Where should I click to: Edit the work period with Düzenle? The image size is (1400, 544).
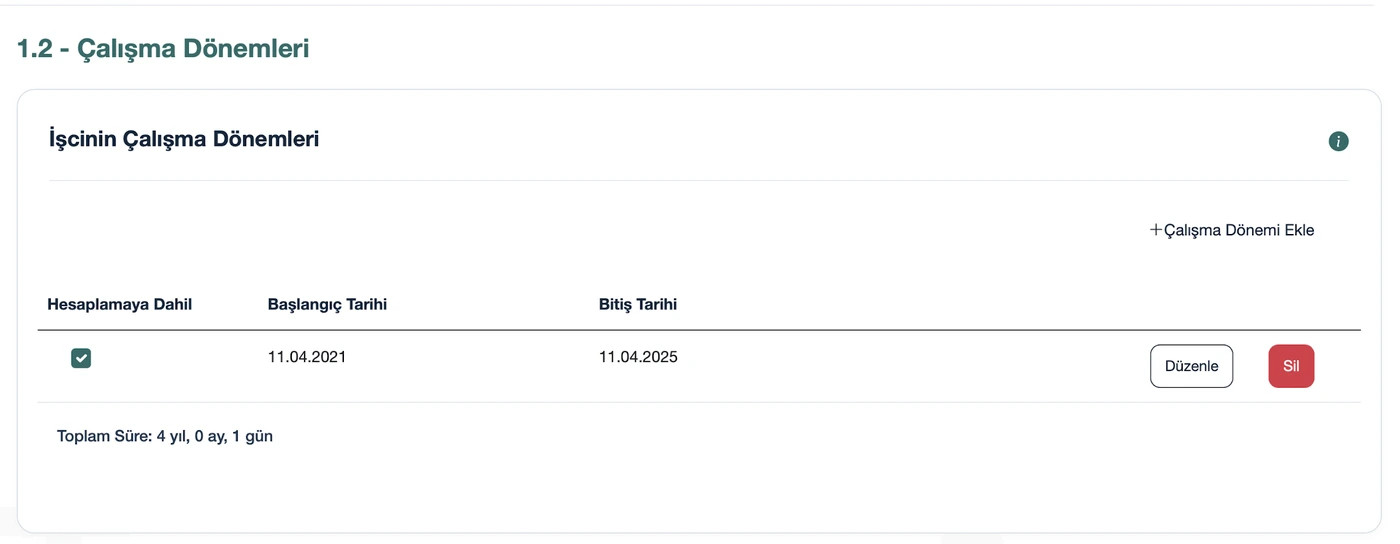(1191, 366)
